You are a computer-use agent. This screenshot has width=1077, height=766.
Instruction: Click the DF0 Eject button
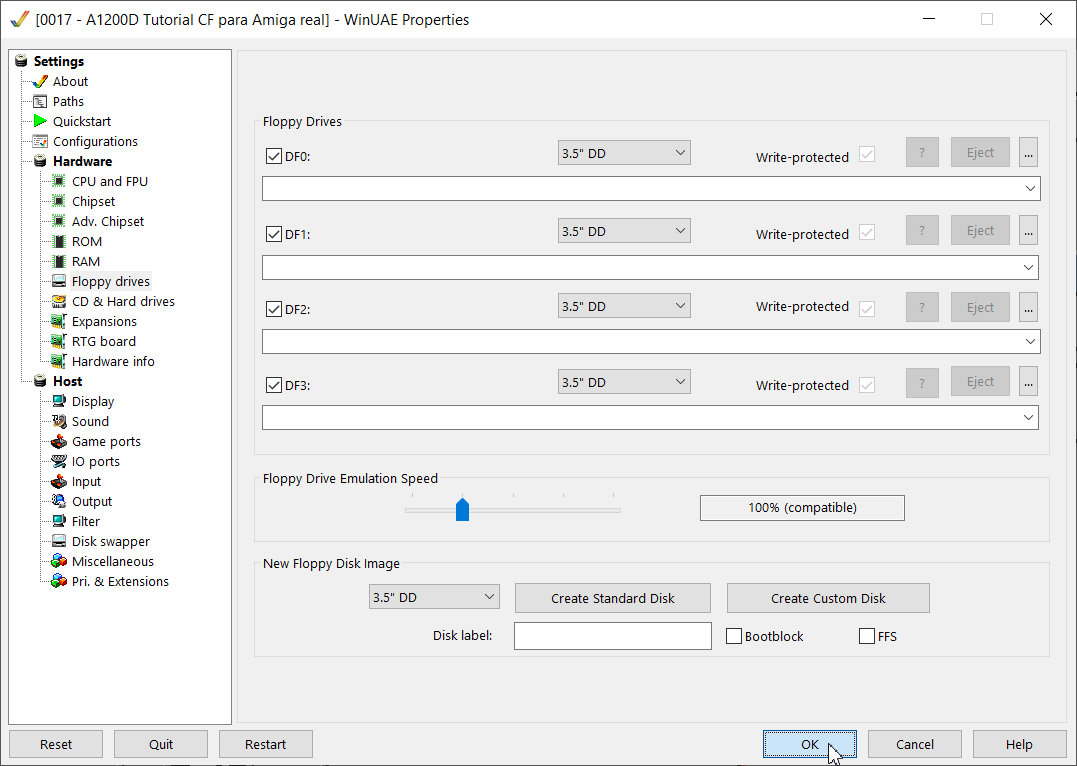980,153
